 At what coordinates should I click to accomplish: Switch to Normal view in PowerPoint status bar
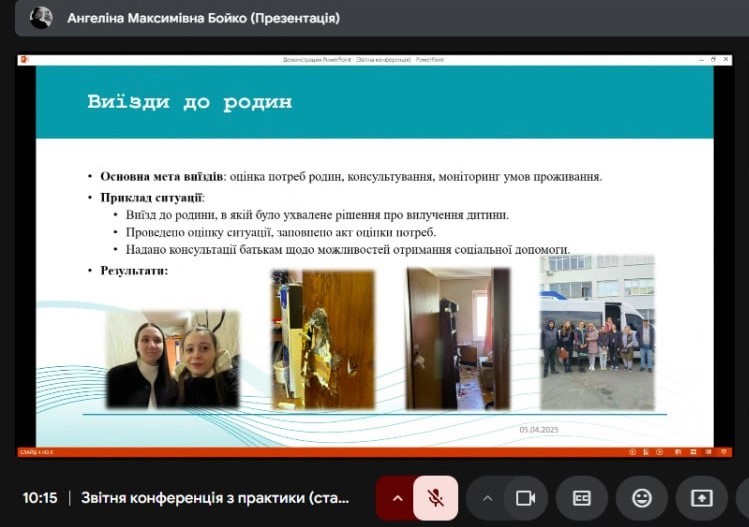[x=678, y=452]
